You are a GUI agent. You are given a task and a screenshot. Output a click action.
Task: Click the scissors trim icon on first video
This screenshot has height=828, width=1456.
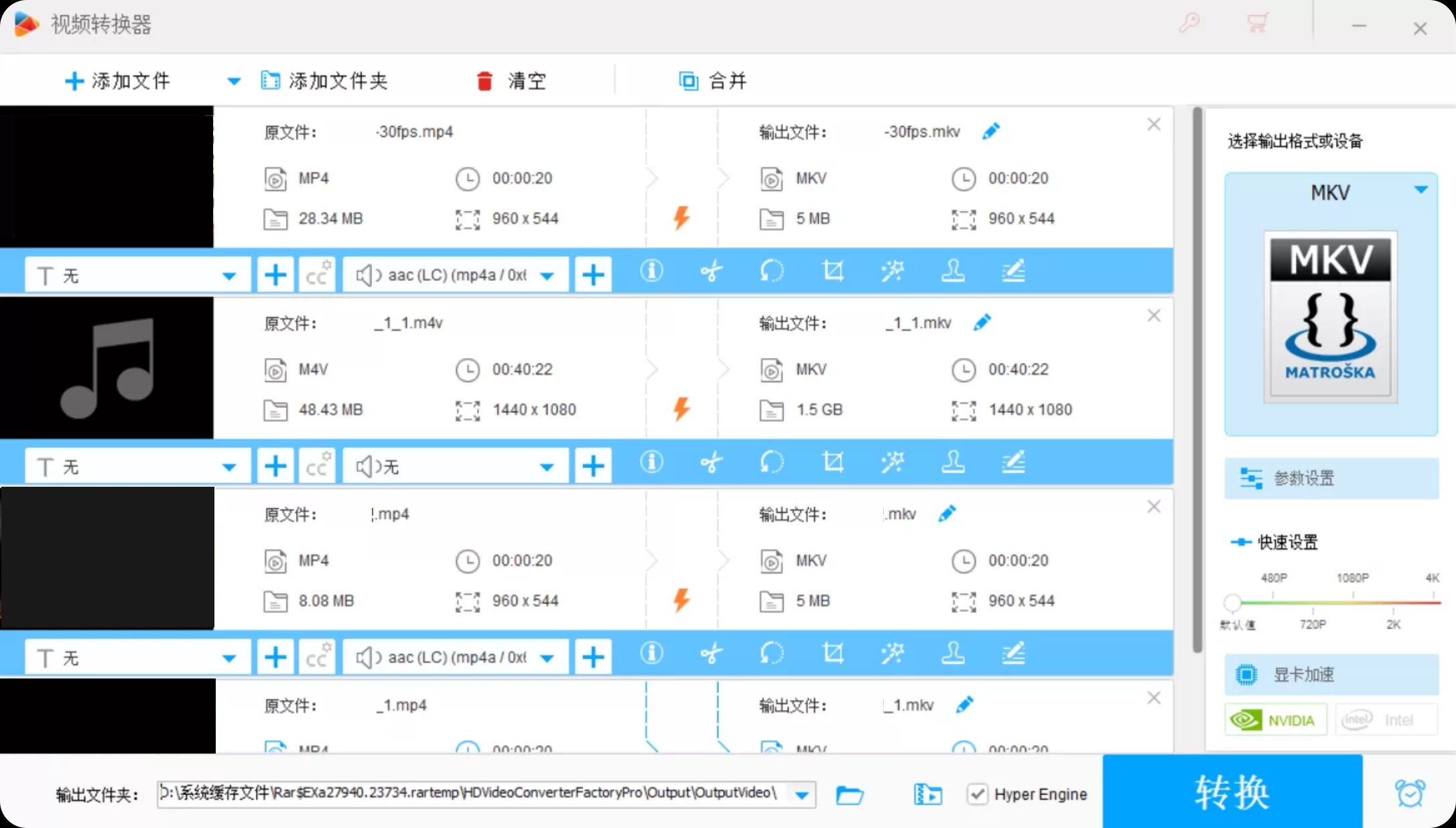(x=712, y=272)
